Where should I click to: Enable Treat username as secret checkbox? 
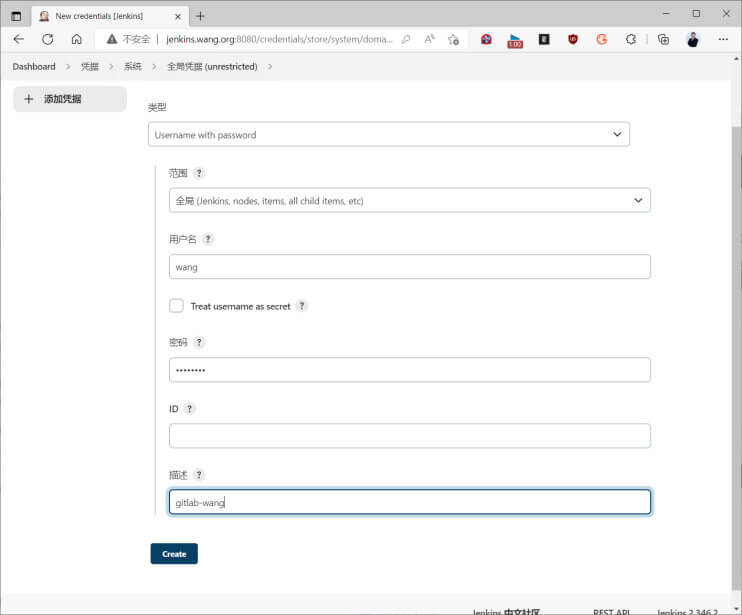click(x=177, y=306)
